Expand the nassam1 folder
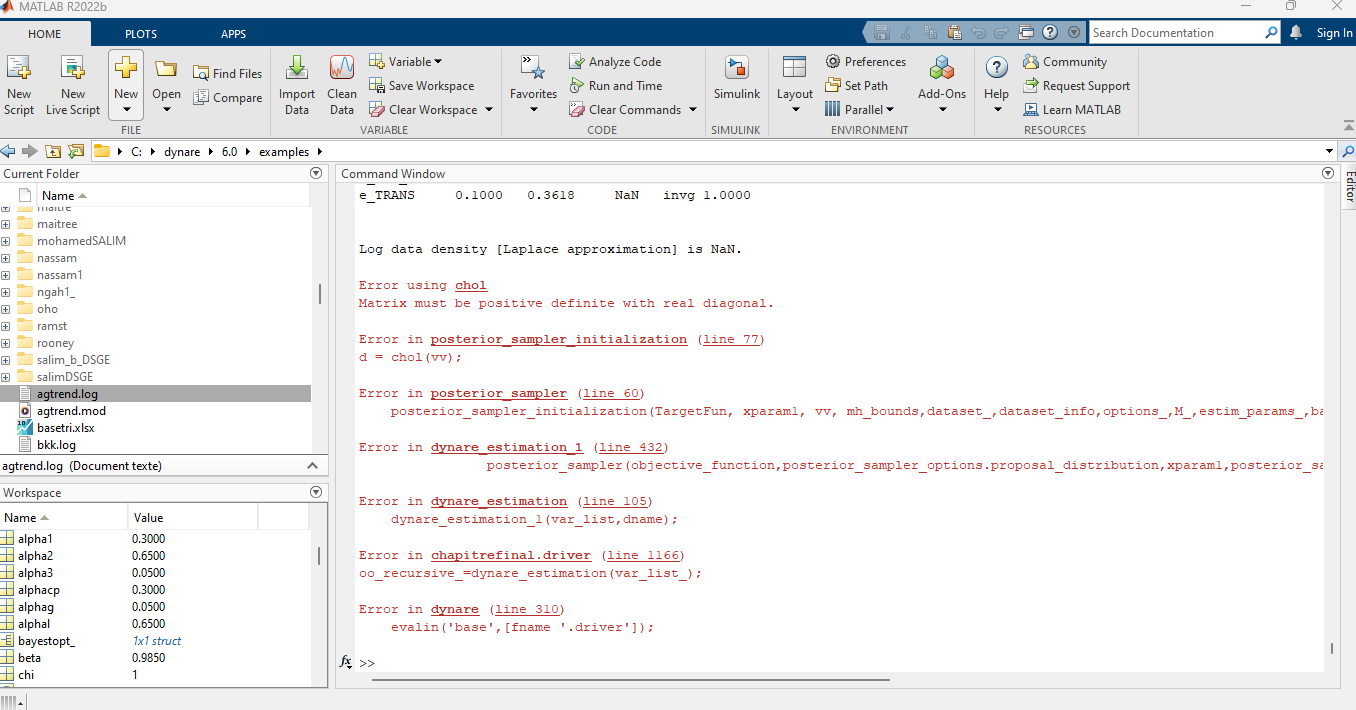 coord(6,275)
